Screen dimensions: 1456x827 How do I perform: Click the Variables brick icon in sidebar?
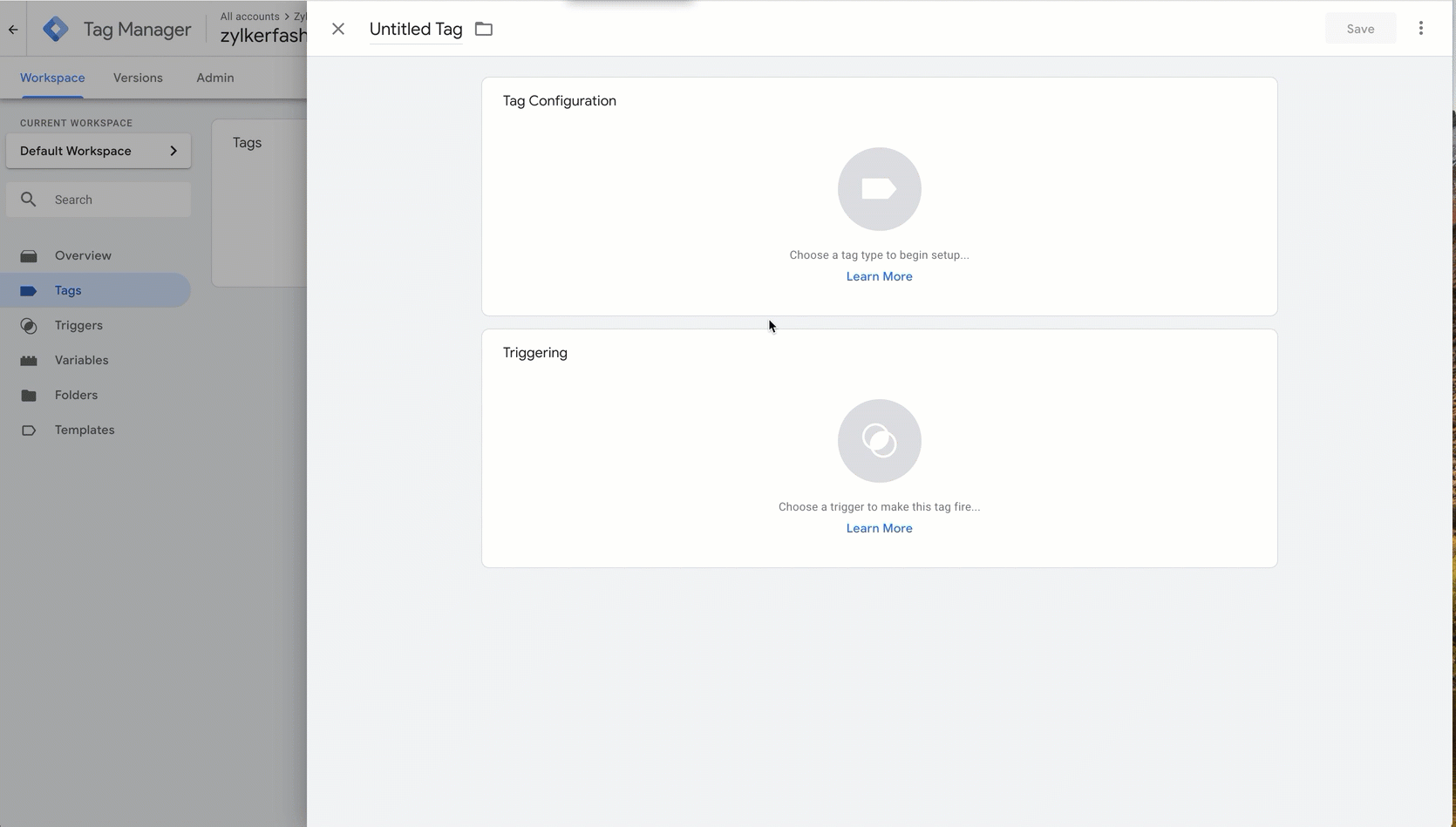click(x=29, y=360)
